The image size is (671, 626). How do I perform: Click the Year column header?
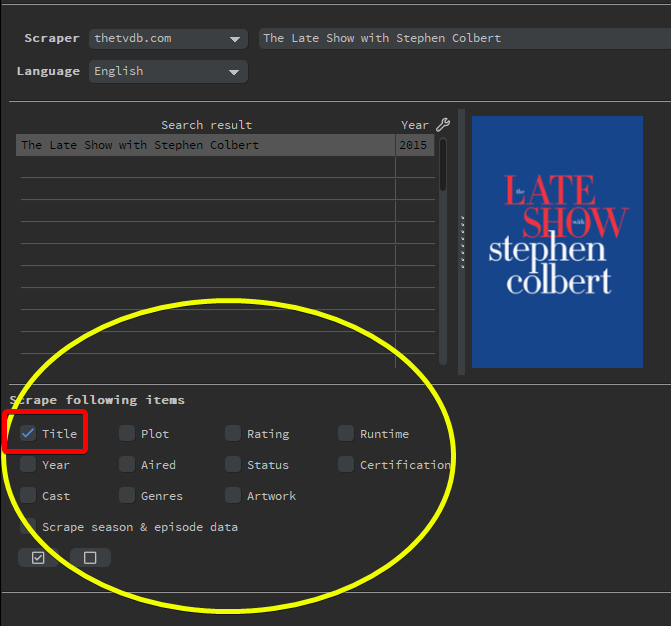[x=415, y=125]
